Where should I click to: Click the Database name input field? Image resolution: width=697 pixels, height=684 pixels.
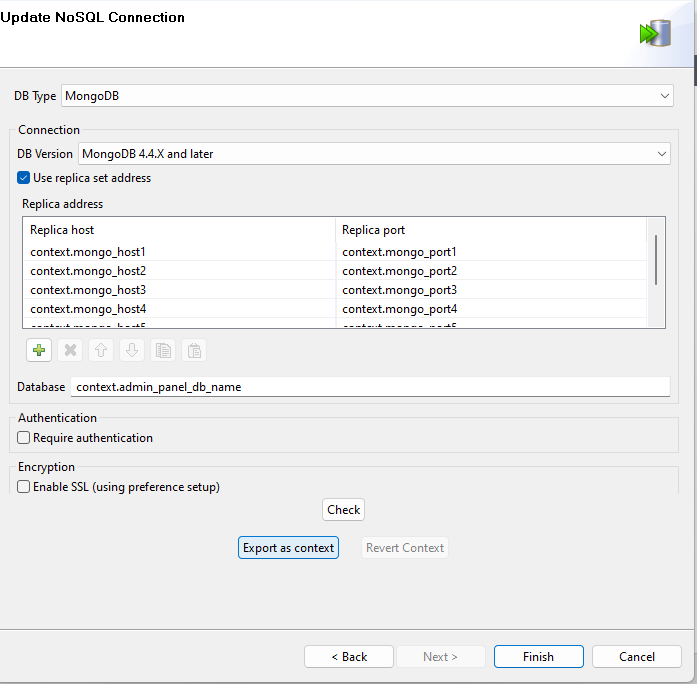[370, 387]
